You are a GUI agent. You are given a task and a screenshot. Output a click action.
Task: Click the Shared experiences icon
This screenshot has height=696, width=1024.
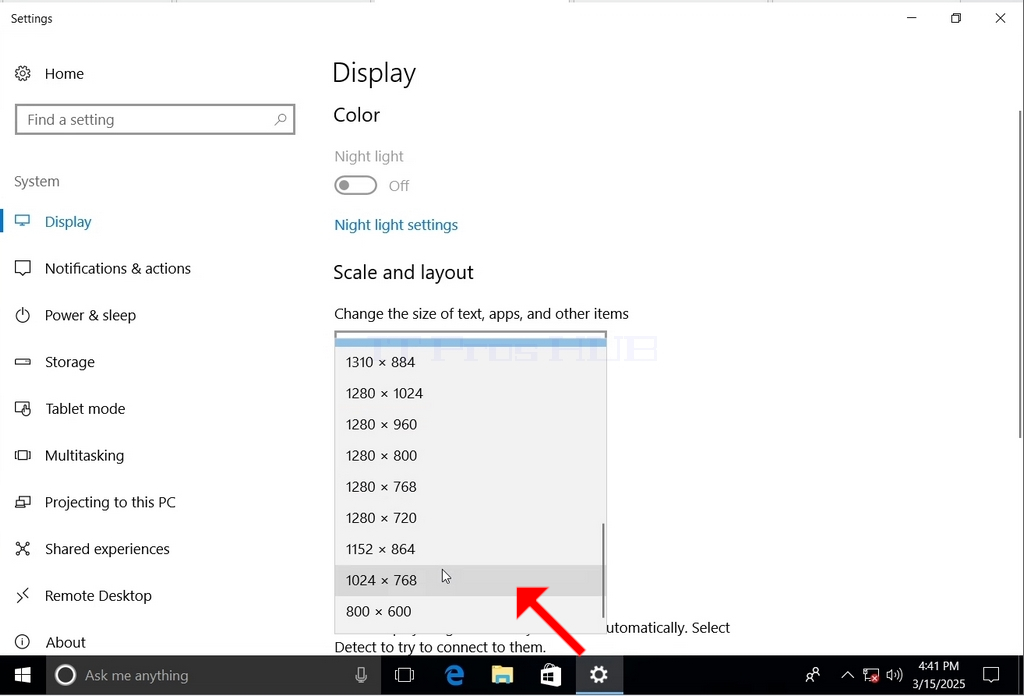pos(23,549)
